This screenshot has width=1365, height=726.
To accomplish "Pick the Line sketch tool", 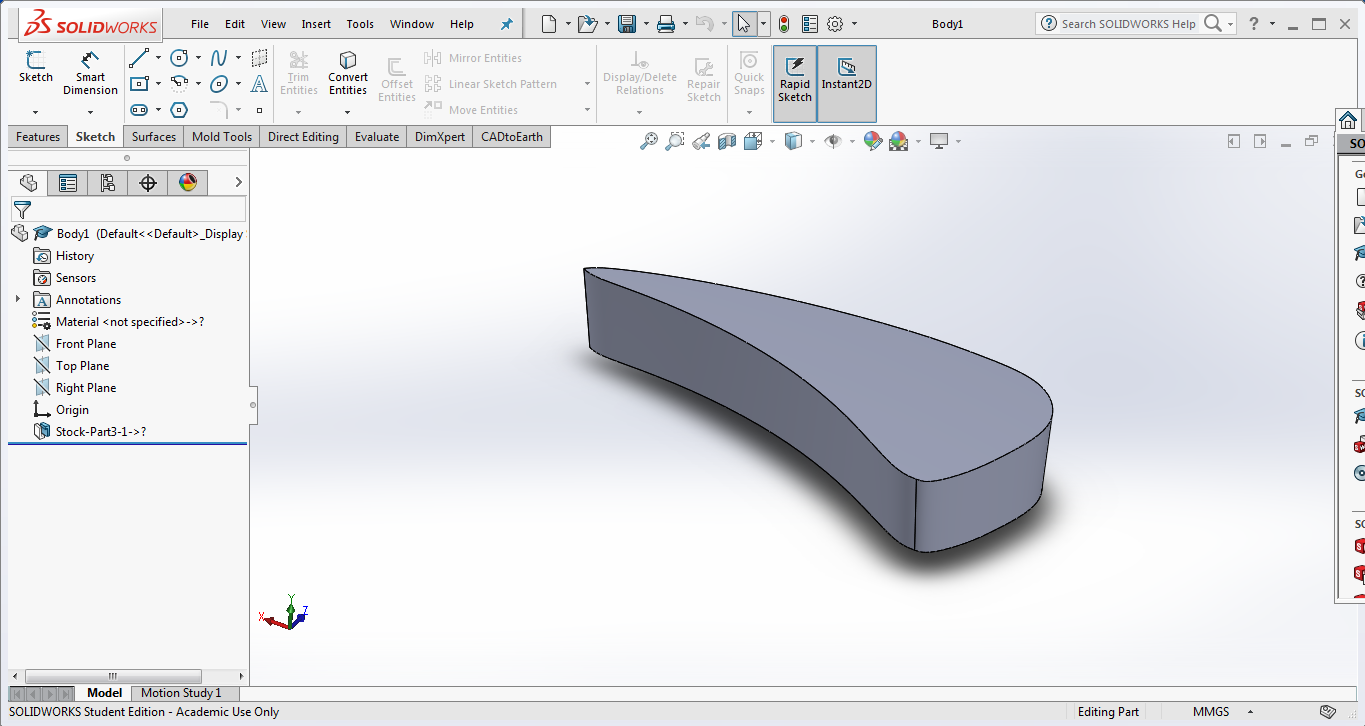I will [139, 58].
